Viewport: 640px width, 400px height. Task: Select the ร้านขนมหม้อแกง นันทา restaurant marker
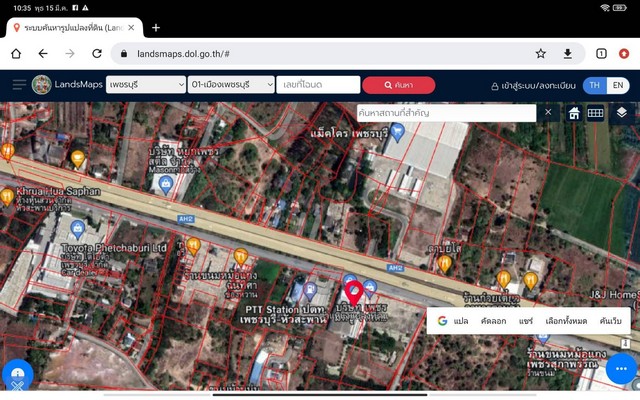click(241, 257)
